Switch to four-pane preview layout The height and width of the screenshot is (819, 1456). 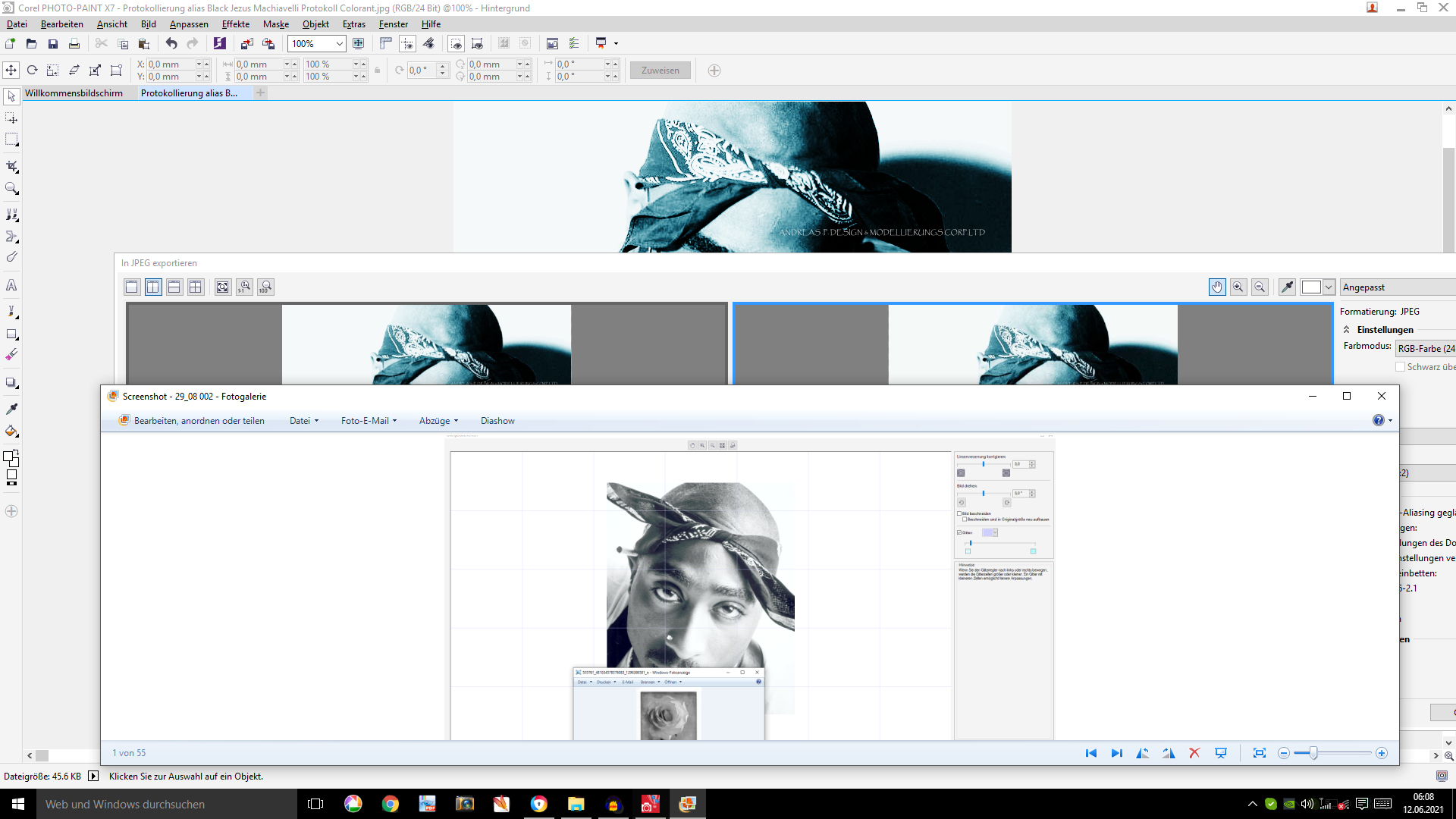[196, 287]
